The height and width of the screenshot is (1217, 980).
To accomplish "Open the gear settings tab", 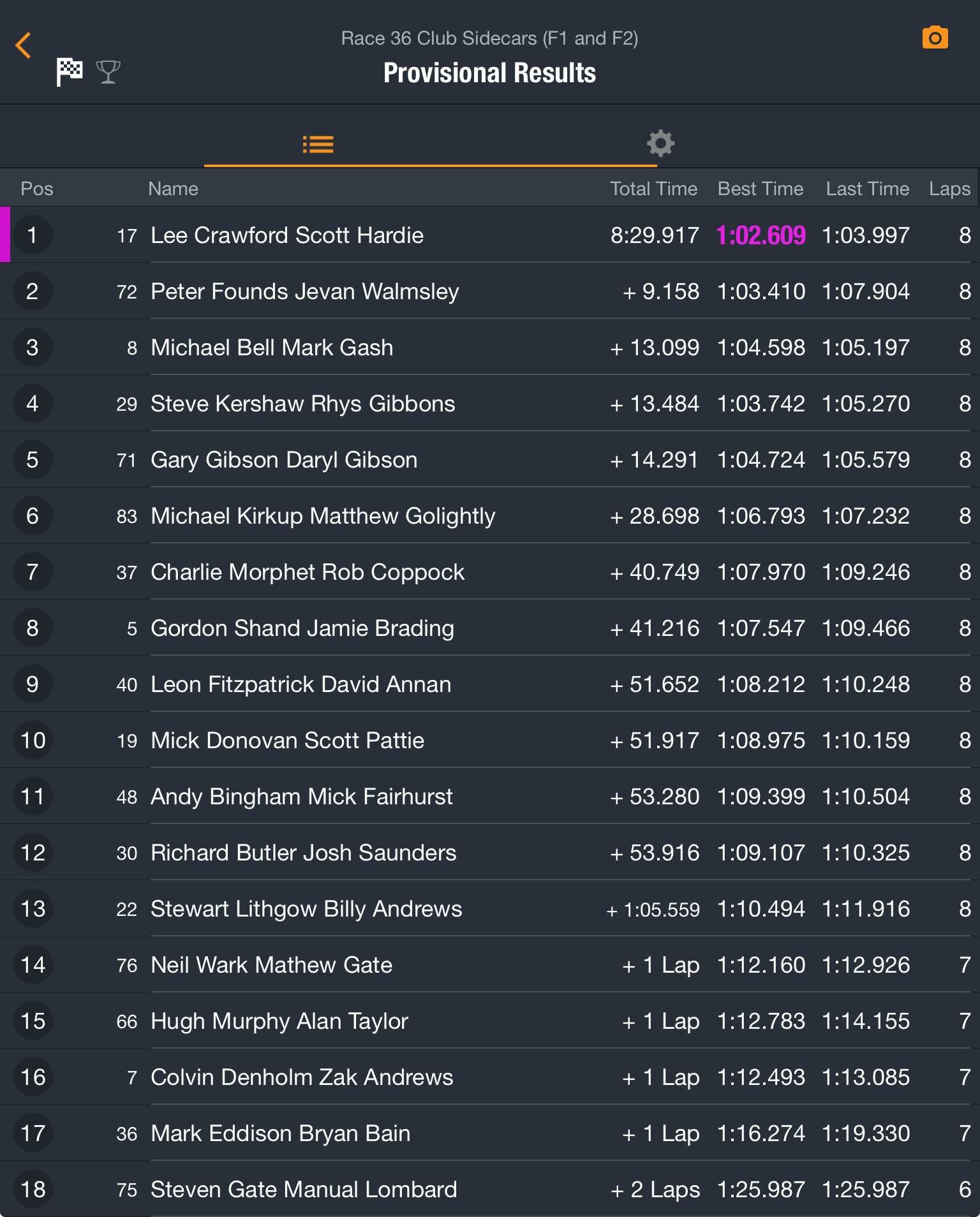I will click(x=660, y=144).
